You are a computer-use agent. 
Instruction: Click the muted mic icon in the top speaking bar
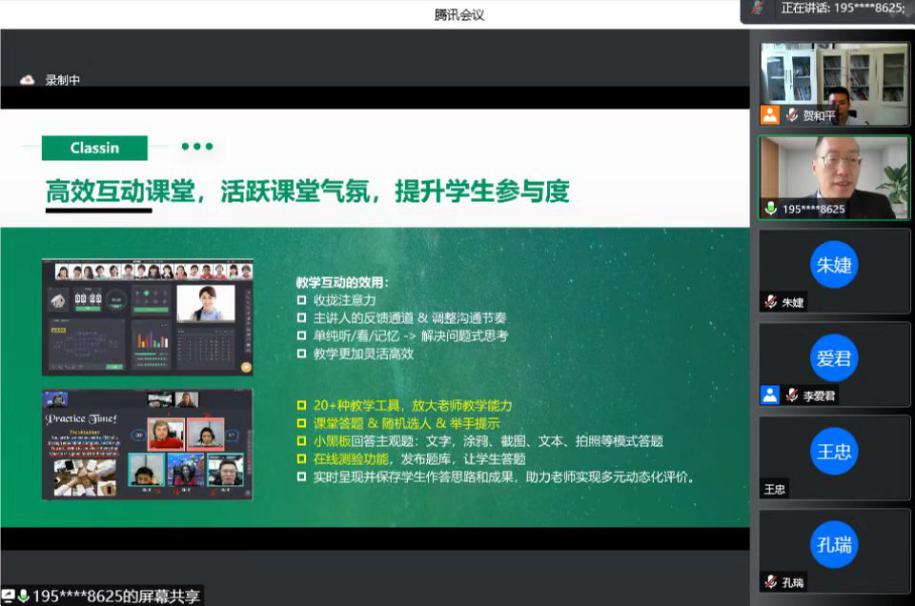click(x=759, y=9)
